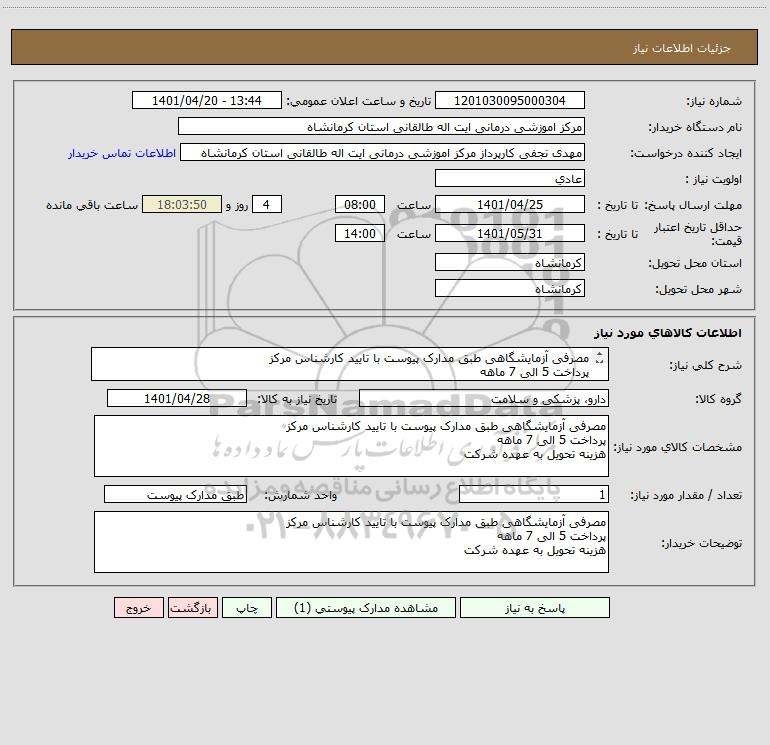Viewport: 770px width, 745px height.
Task: Click the countdown timer 18:03:50
Action: [182, 204]
